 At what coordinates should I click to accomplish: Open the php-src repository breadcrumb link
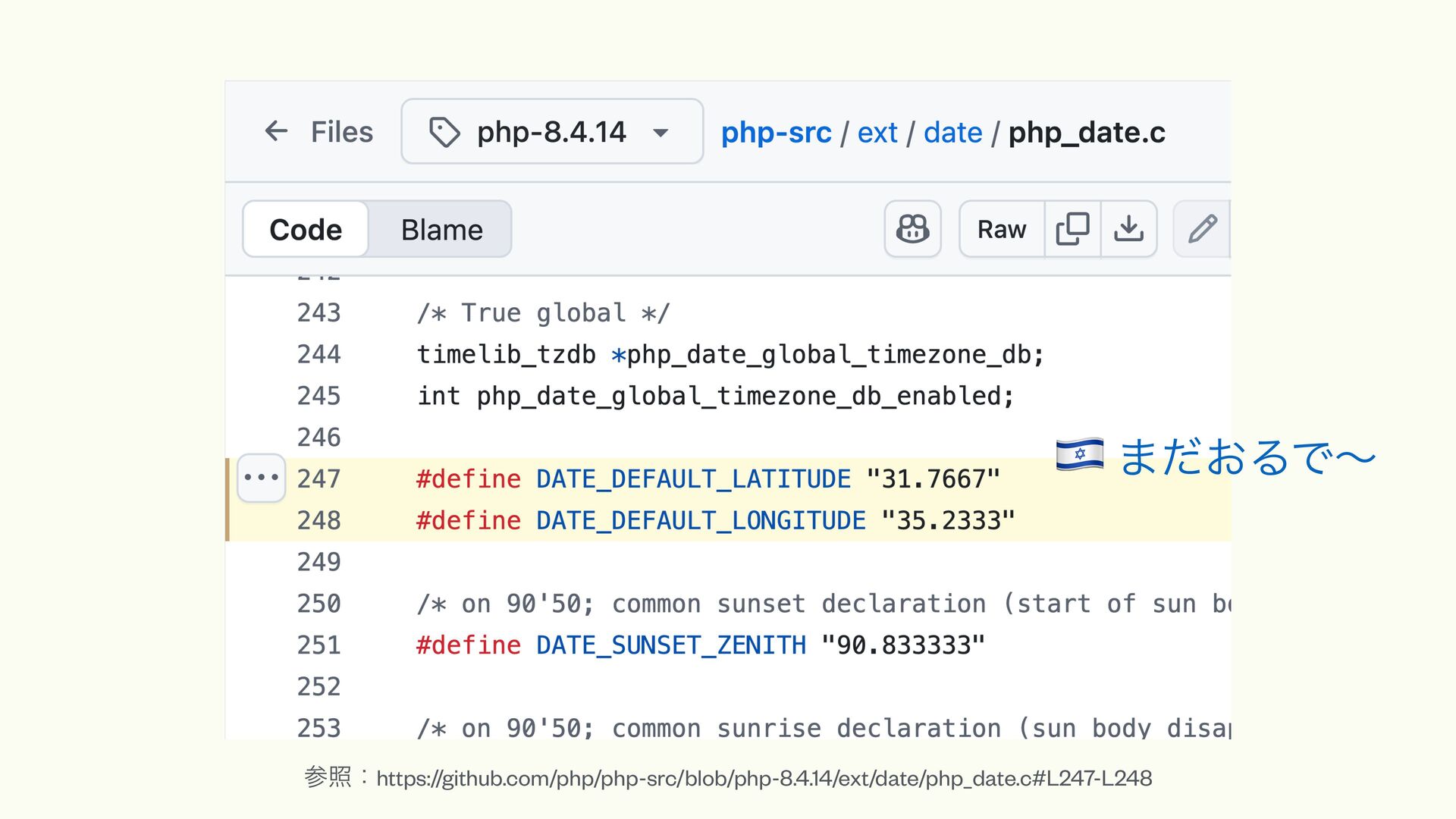[x=776, y=133]
